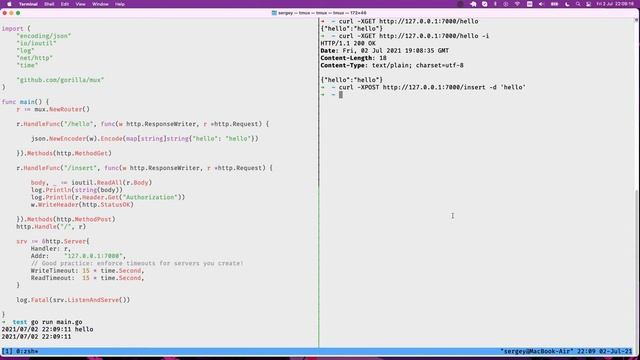Click the 'Good practice: enforce timeouts' comment
Viewport: 640px width, 360px height.
(x=137, y=263)
